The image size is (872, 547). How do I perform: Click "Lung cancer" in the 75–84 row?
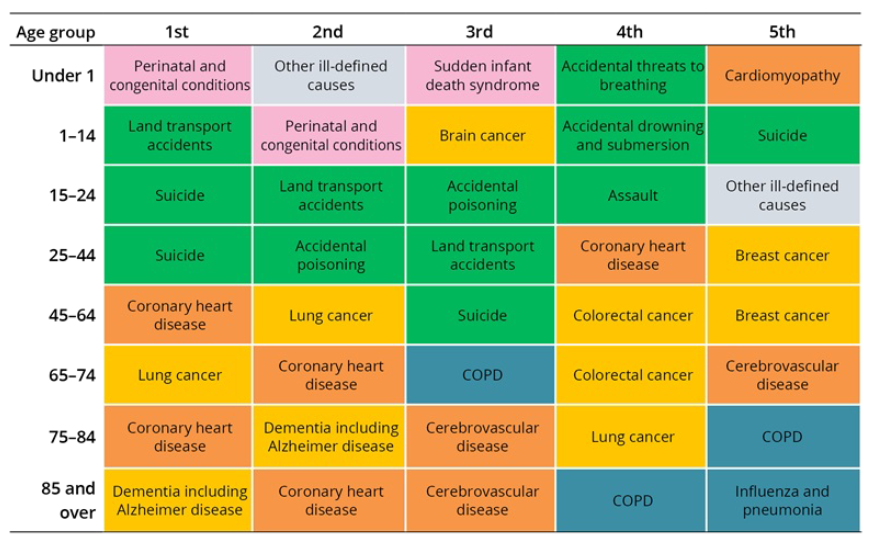[632, 437]
